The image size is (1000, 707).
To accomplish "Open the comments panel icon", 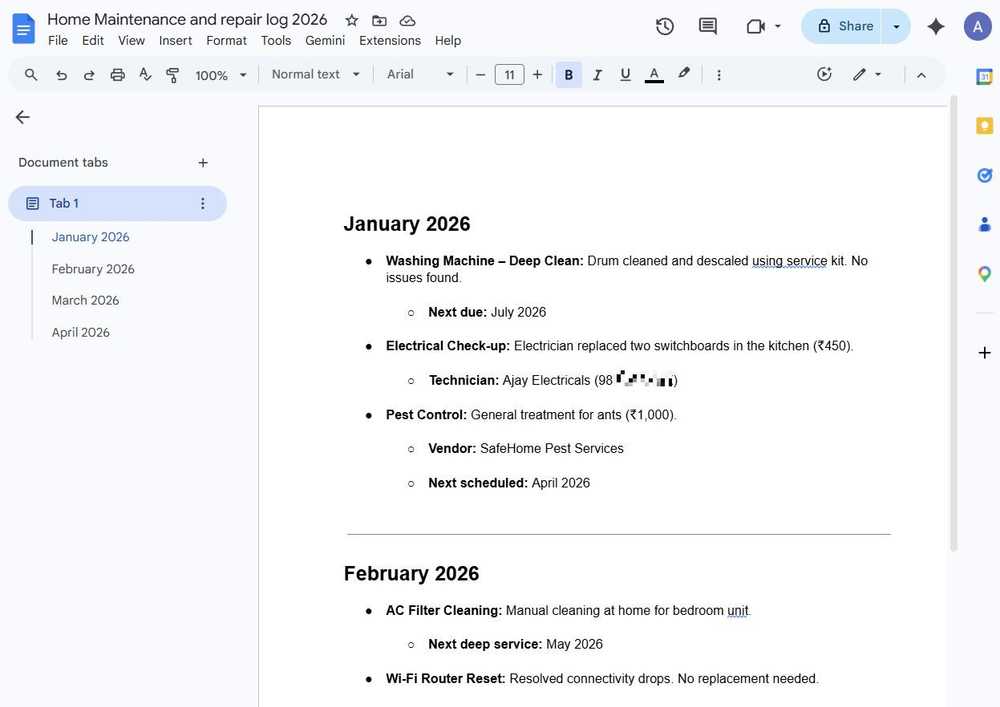I will [x=707, y=26].
